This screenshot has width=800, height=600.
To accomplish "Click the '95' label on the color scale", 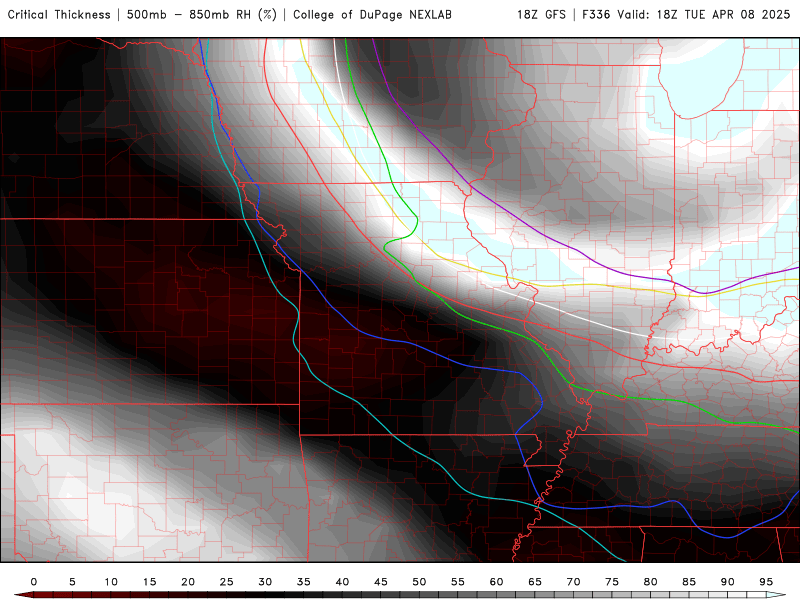I will 766,582.
